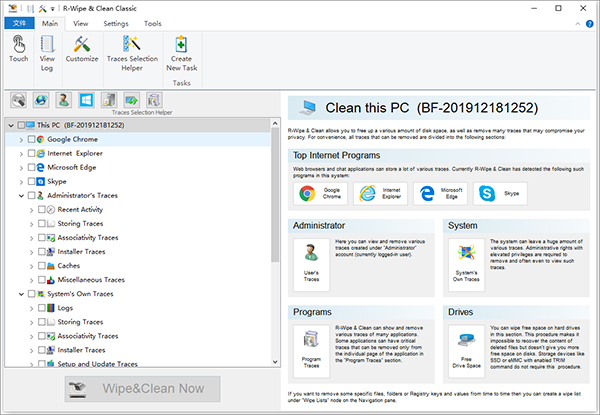Check the Logs checkbox
The height and width of the screenshot is (415, 600).
[42, 308]
